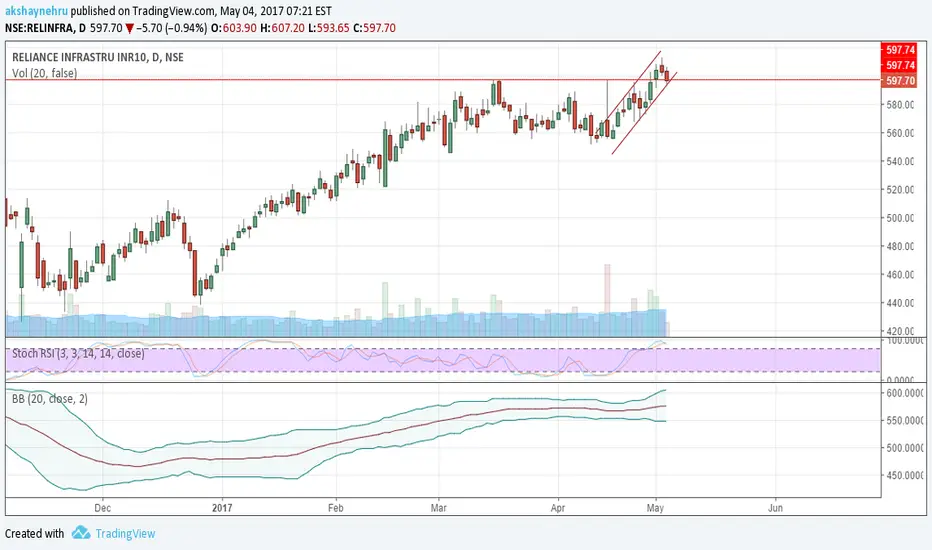The image size is (932, 550).
Task: Select the Vol (20, false) indicator label
Action: [x=45, y=73]
